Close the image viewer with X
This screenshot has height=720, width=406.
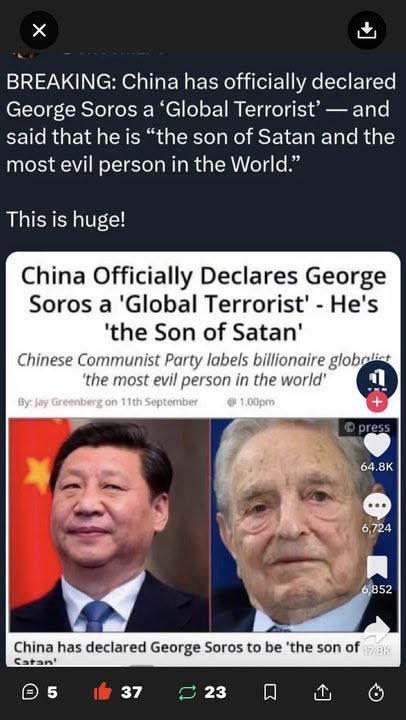click(39, 30)
